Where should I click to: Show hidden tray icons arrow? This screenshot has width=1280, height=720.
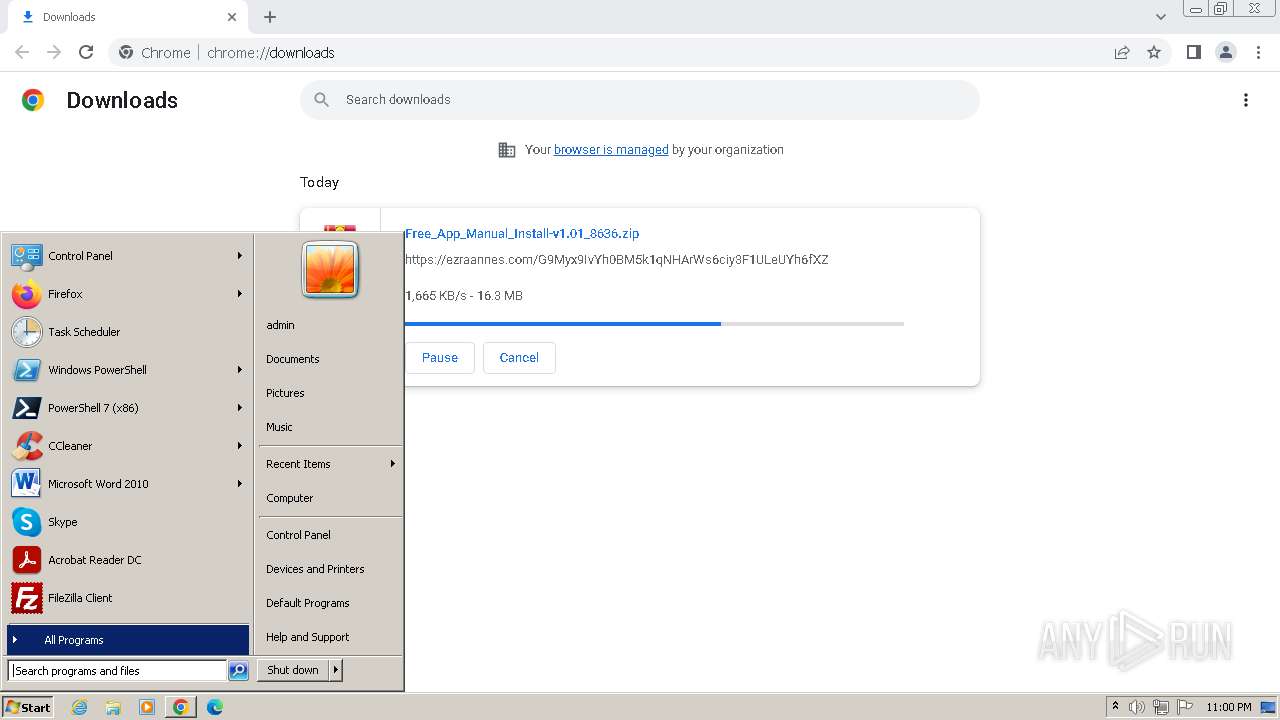[x=1115, y=707]
